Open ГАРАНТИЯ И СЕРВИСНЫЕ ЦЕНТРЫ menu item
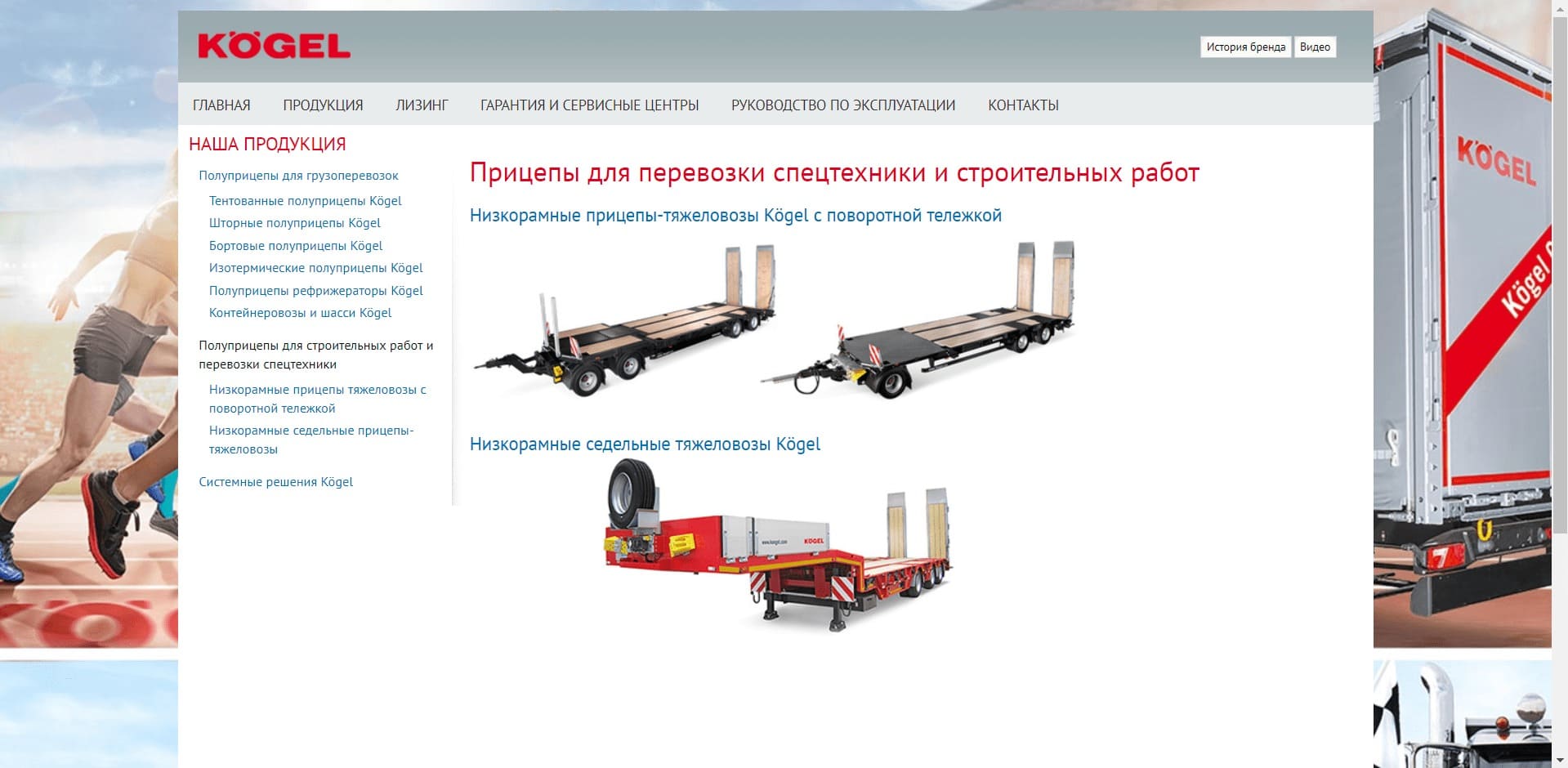The width and height of the screenshot is (1568, 768). click(589, 105)
